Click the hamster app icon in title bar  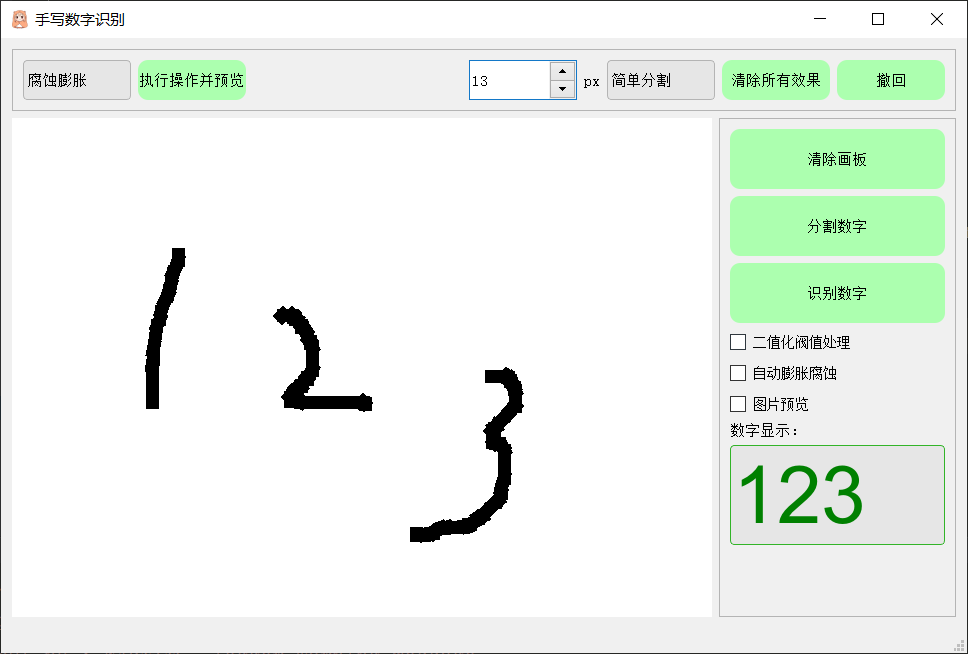point(17,18)
